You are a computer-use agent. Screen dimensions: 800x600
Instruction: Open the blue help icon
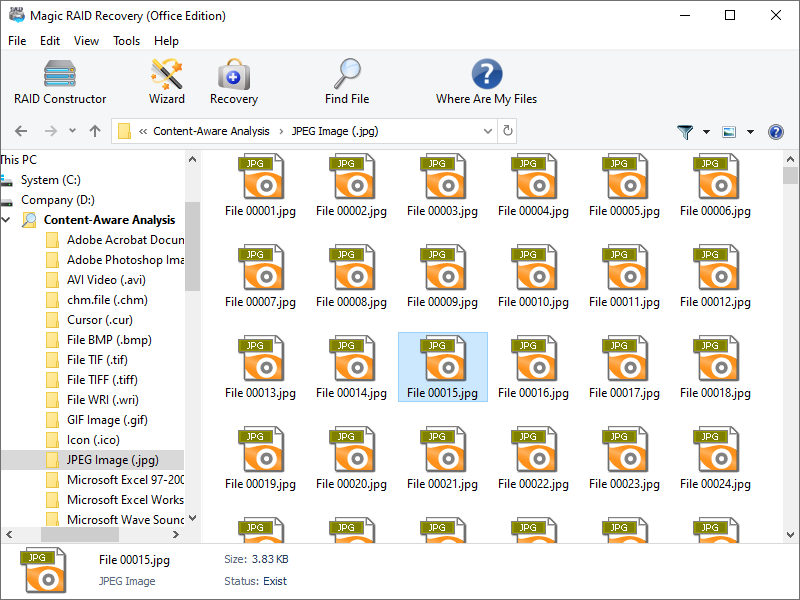click(x=776, y=132)
